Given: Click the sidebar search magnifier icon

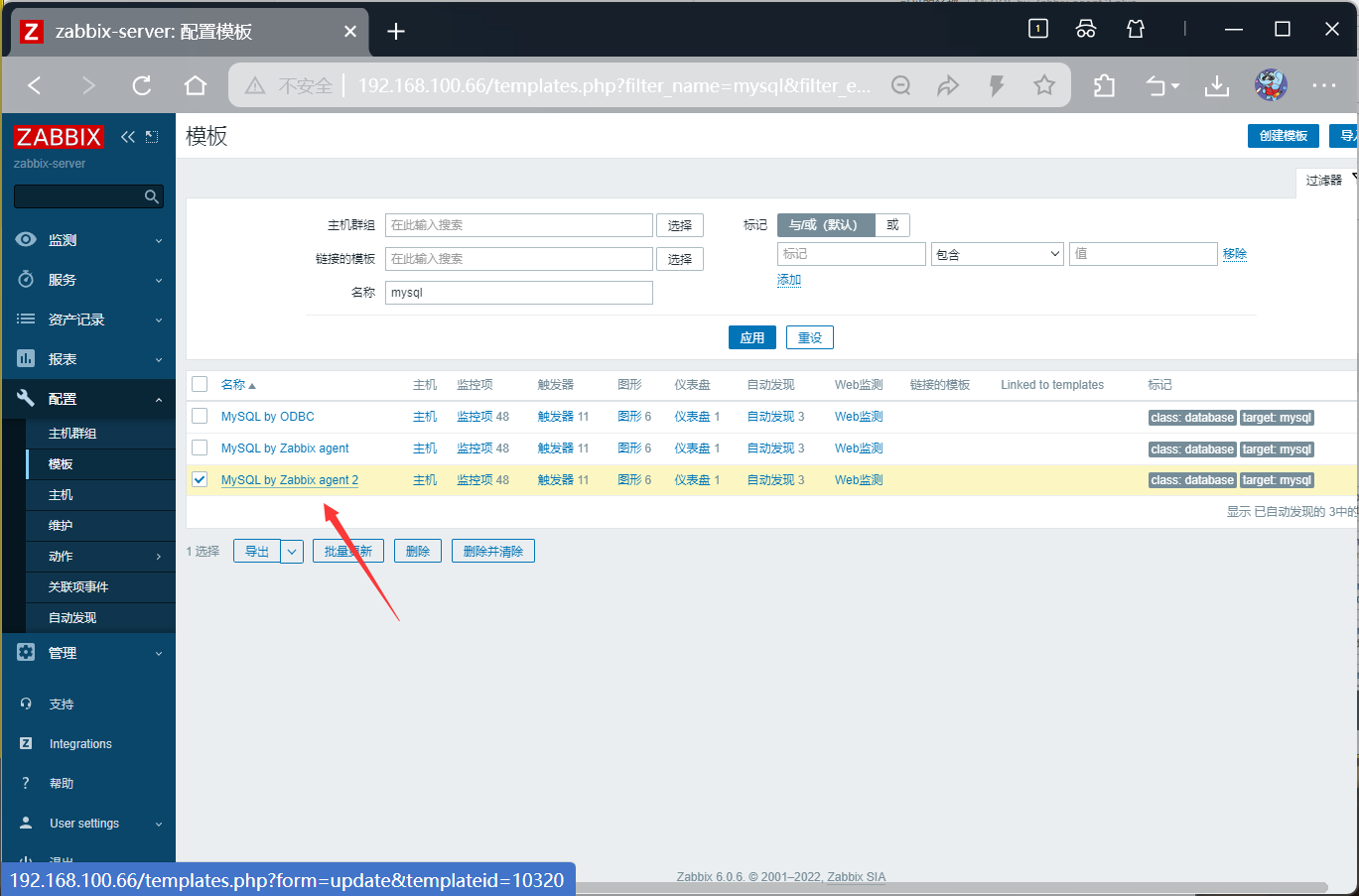Looking at the screenshot, I should pos(152,196).
